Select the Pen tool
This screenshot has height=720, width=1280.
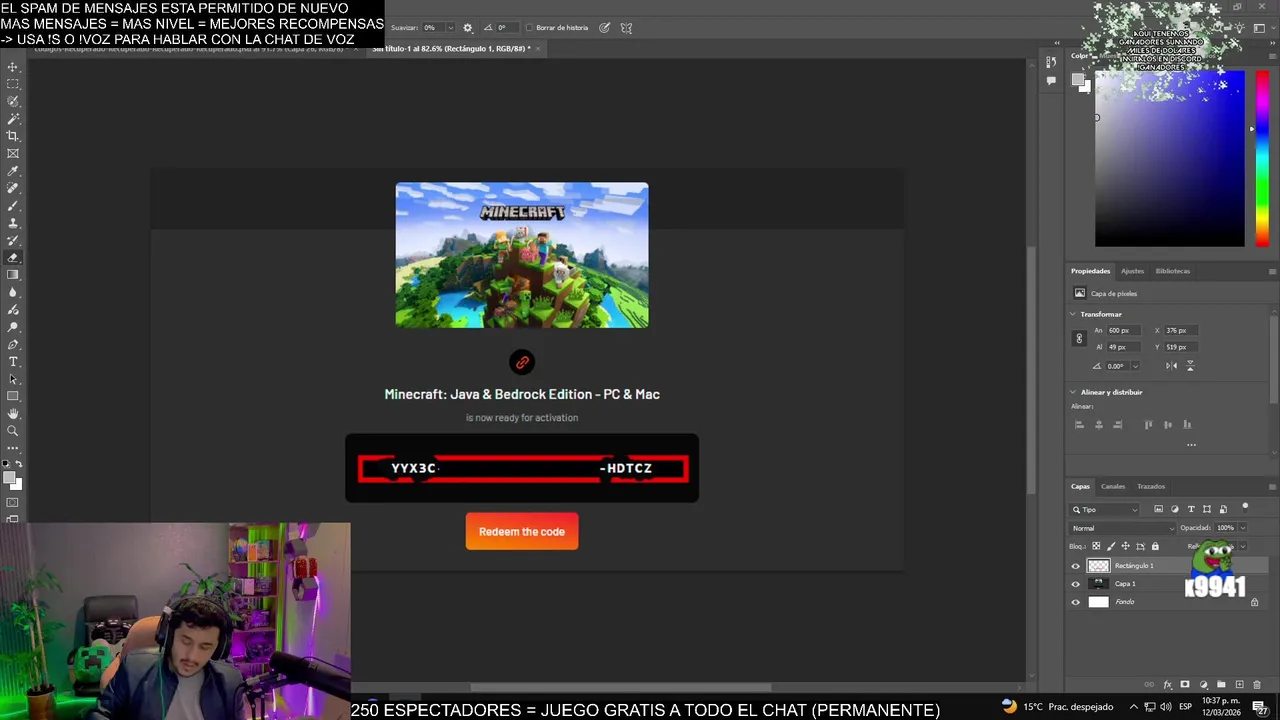13,344
